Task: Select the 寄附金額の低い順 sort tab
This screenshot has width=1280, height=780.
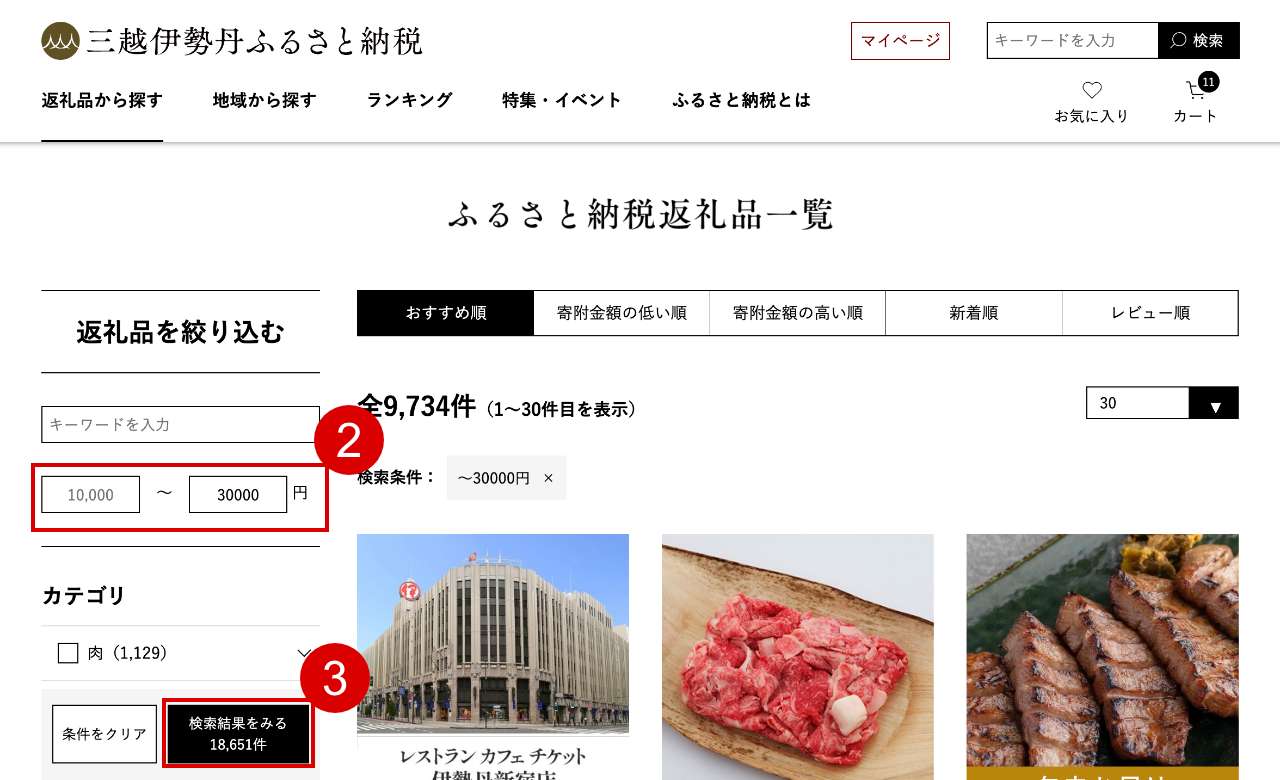Action: point(622,313)
